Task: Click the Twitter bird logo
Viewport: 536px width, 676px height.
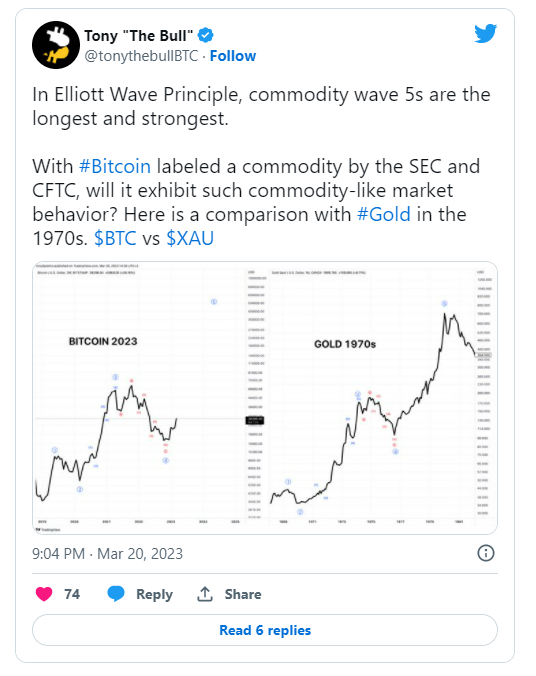Action: (486, 34)
